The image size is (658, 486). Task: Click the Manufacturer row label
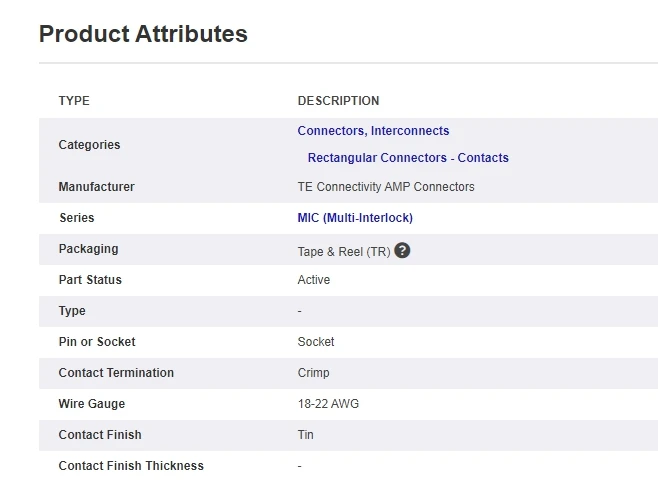(x=97, y=187)
